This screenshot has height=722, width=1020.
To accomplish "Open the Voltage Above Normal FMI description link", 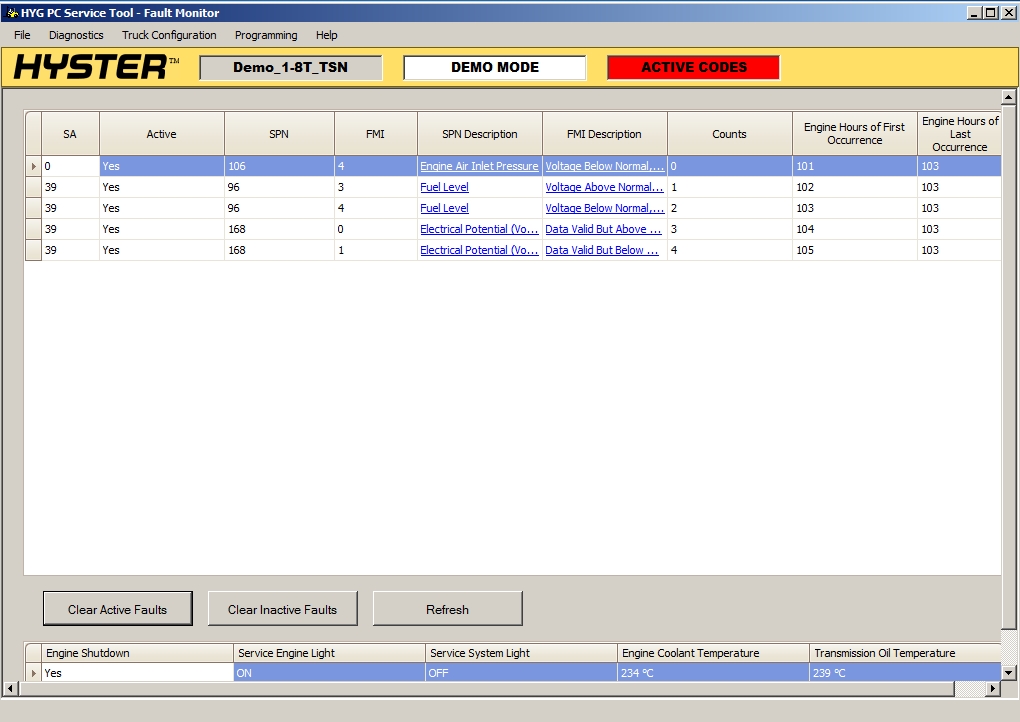I will click(x=603, y=187).
